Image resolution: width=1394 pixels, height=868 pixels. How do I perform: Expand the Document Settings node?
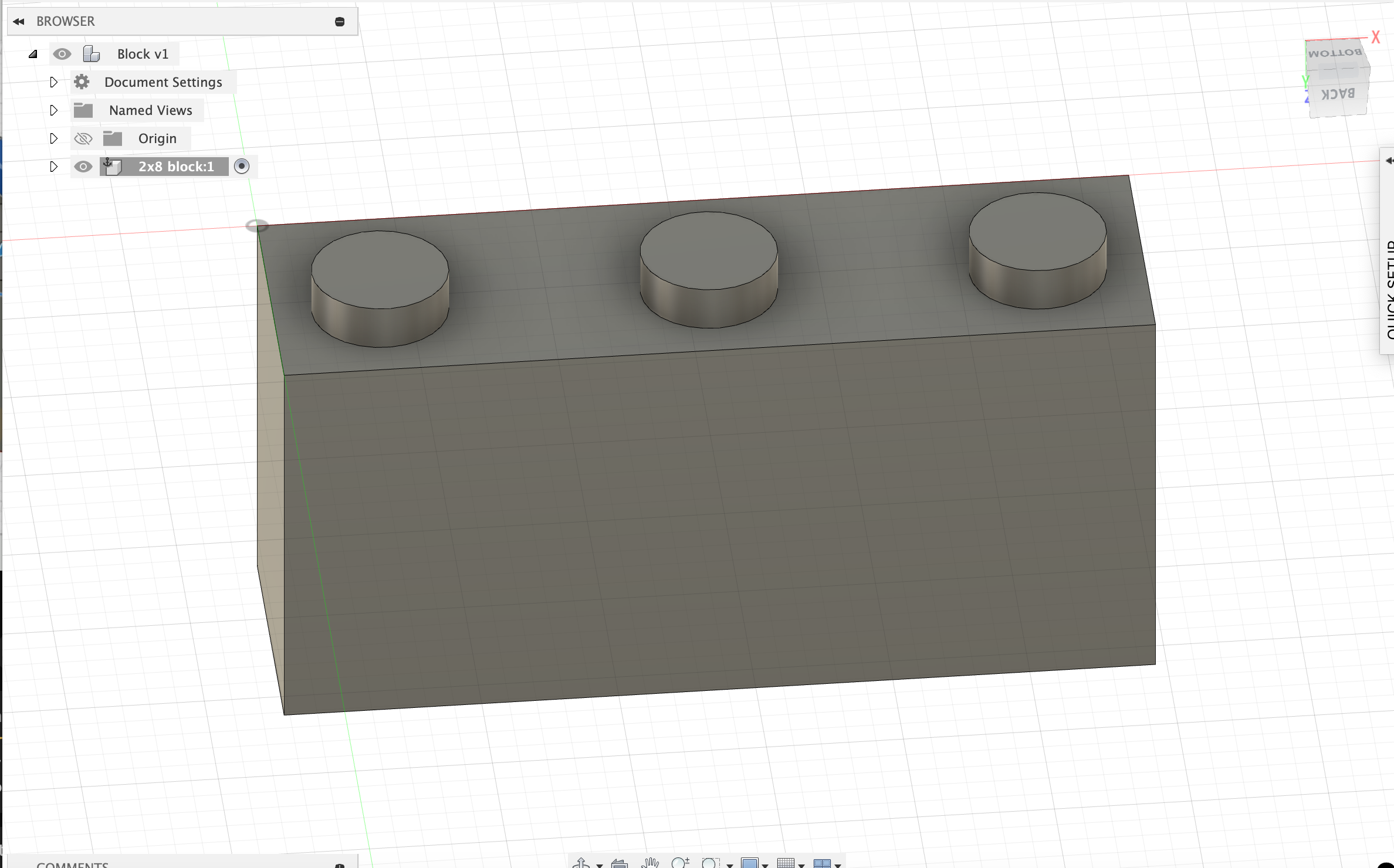click(53, 82)
